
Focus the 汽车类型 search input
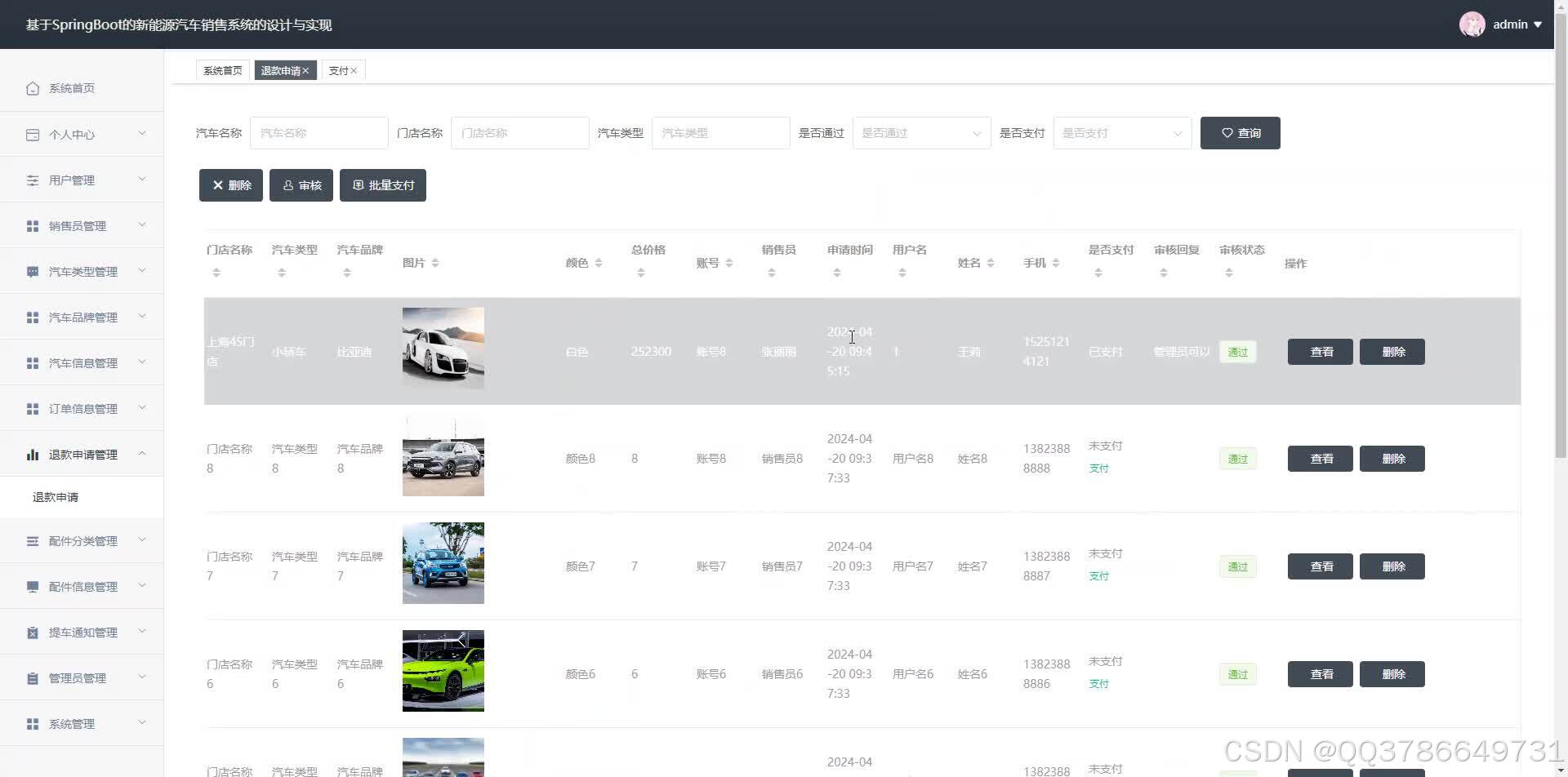click(x=720, y=133)
